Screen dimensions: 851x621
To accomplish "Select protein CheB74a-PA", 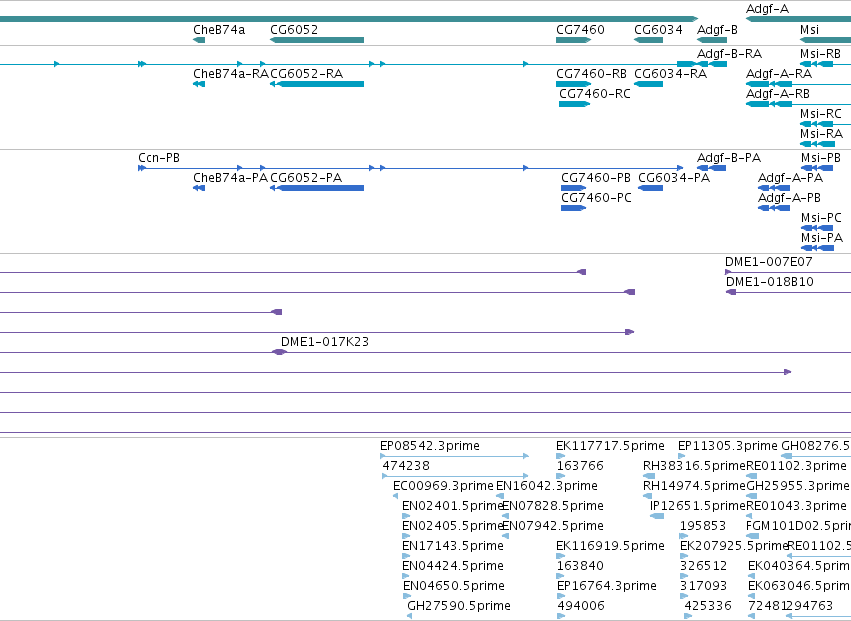I will point(230,178).
